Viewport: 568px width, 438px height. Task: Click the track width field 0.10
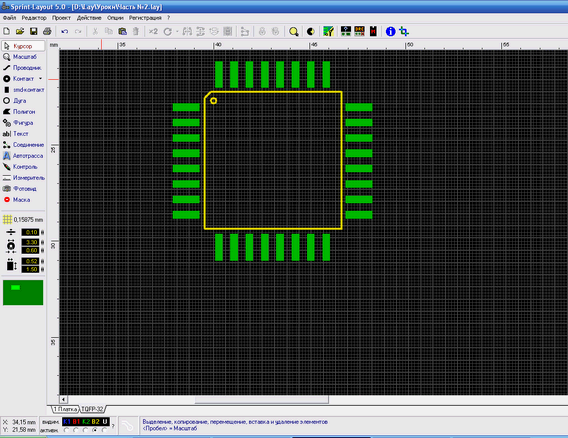pyautogui.click(x=30, y=232)
